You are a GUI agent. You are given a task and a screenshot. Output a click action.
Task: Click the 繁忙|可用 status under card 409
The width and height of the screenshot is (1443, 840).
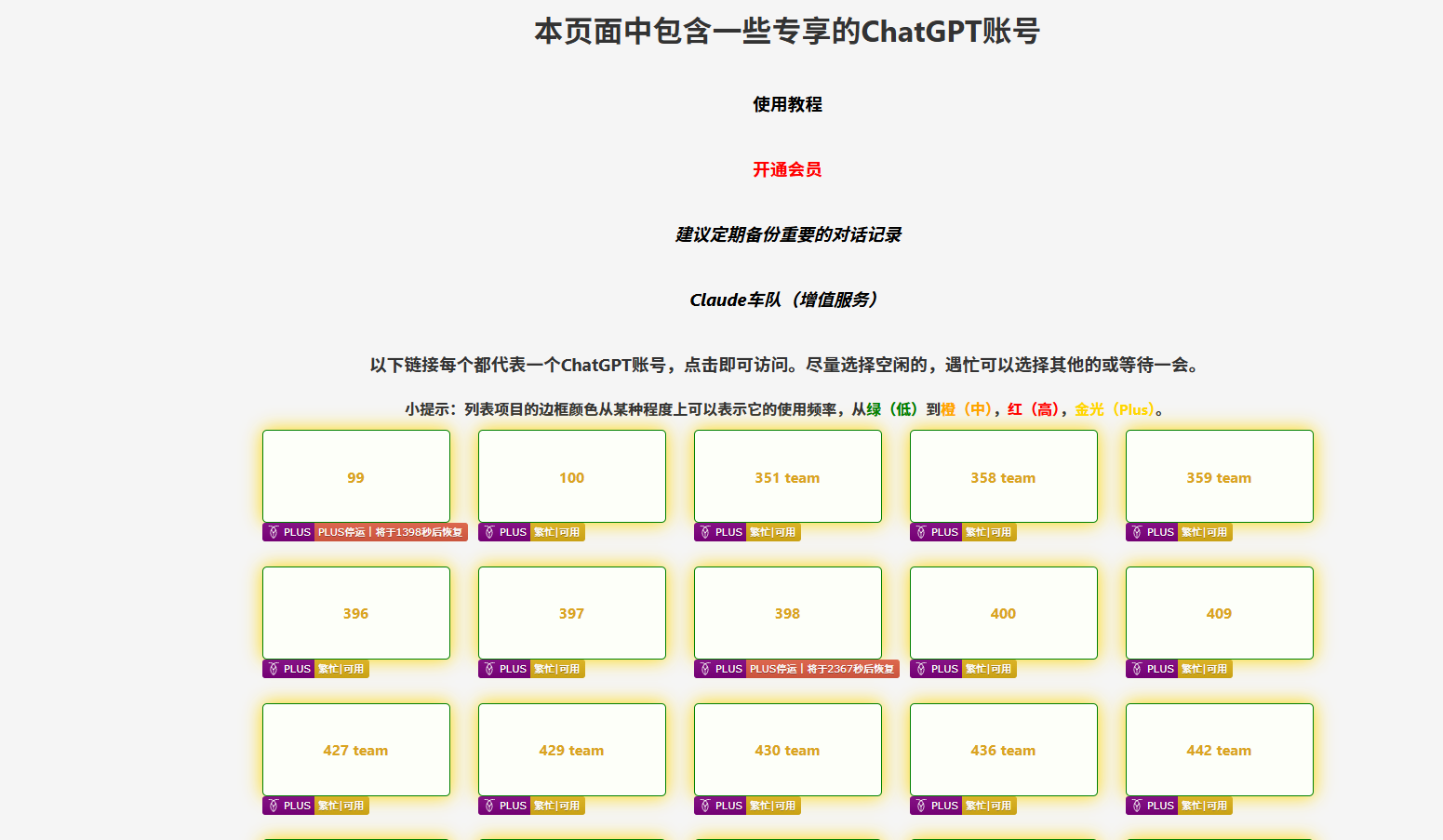click(1205, 669)
